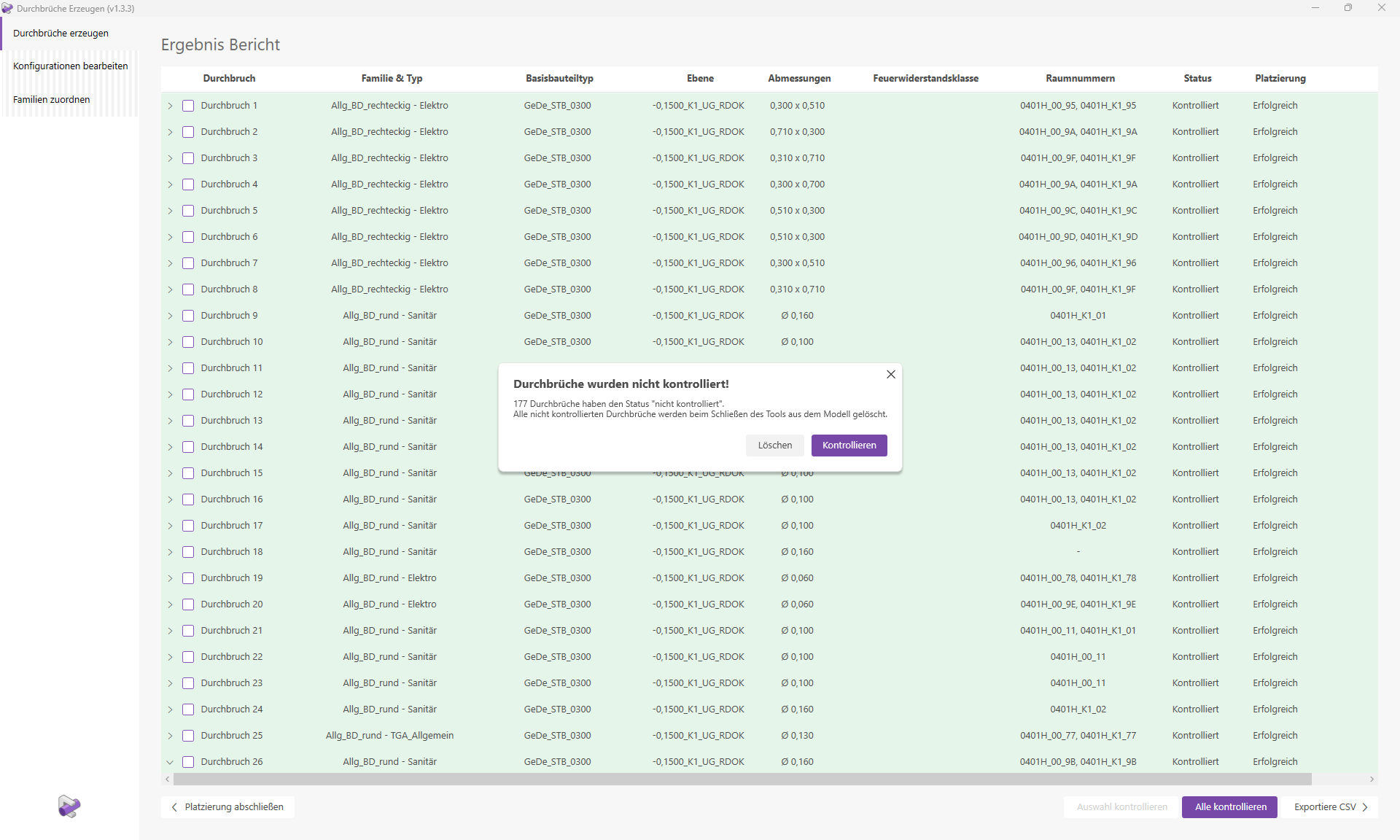Viewport: 1400px width, 840px height.
Task: Click the scrollbar's right arrow
Action: tap(1372, 779)
